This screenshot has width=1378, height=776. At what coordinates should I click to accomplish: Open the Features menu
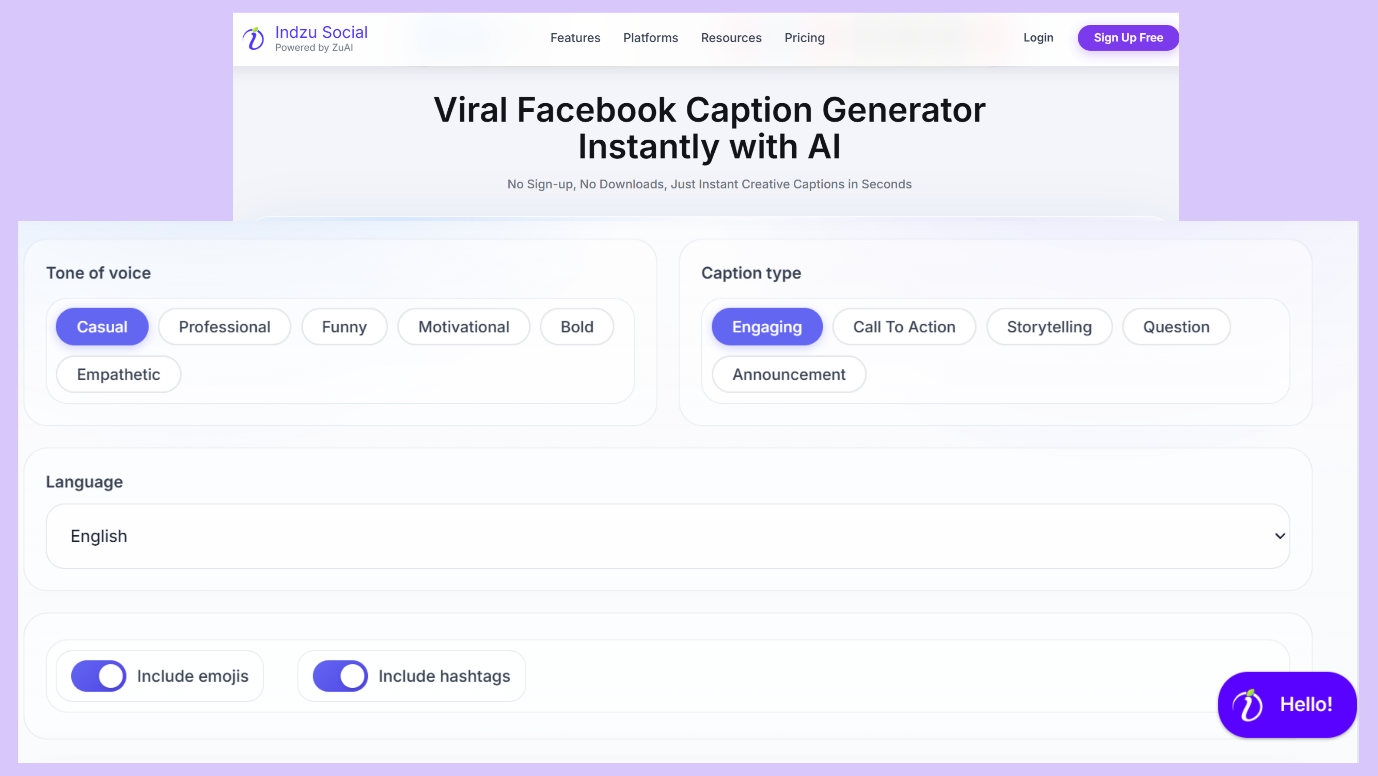(x=575, y=38)
